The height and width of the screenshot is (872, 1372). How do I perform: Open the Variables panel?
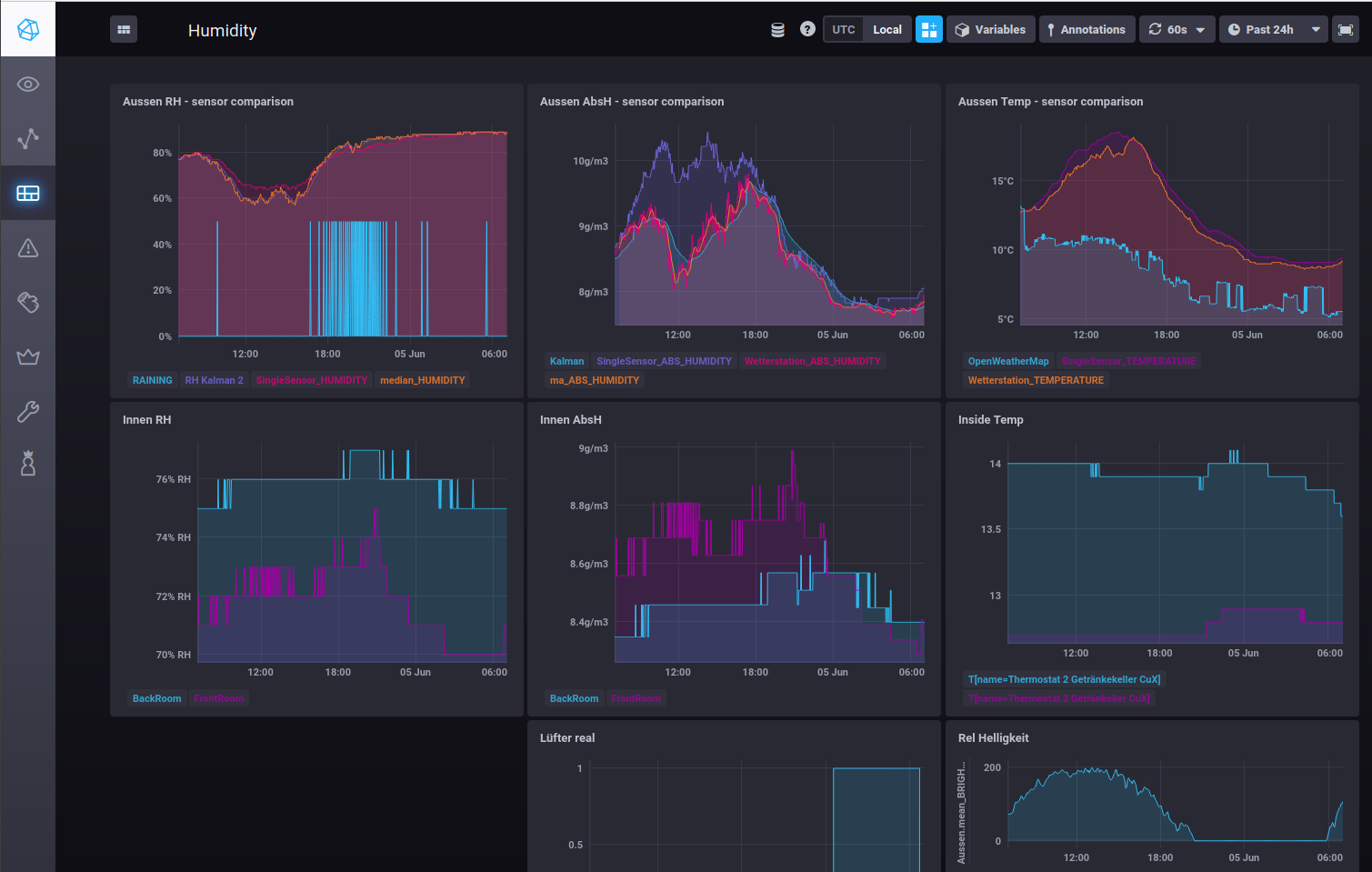pos(990,28)
